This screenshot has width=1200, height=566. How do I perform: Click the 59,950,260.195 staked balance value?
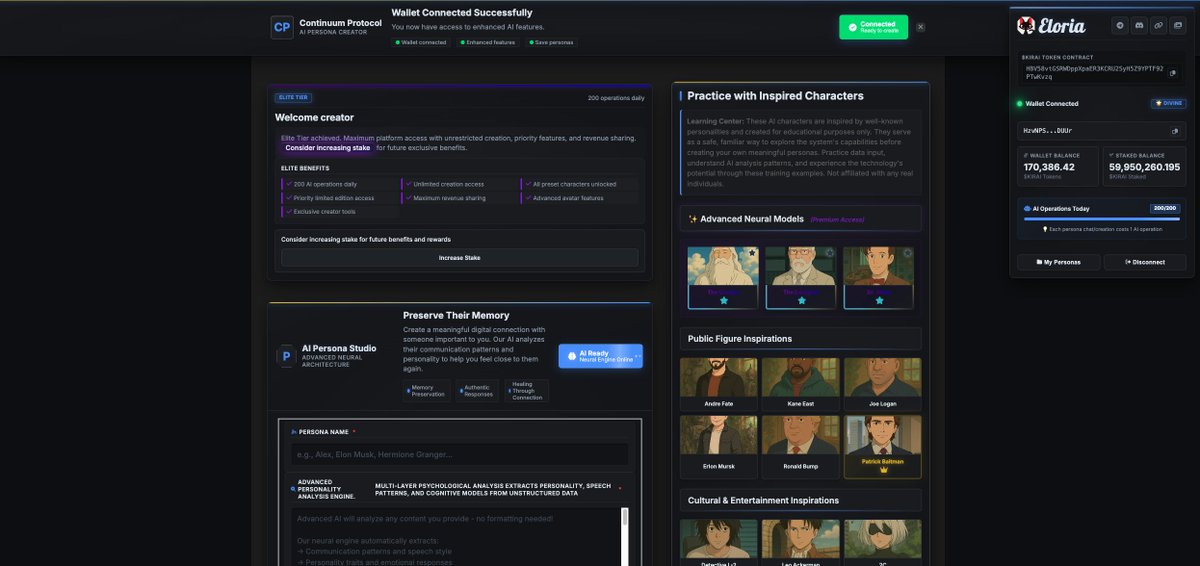pos(1144,167)
